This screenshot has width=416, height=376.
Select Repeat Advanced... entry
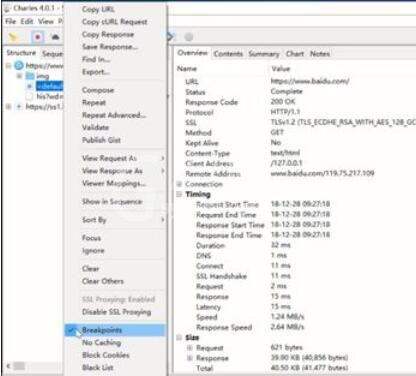pyautogui.click(x=114, y=115)
